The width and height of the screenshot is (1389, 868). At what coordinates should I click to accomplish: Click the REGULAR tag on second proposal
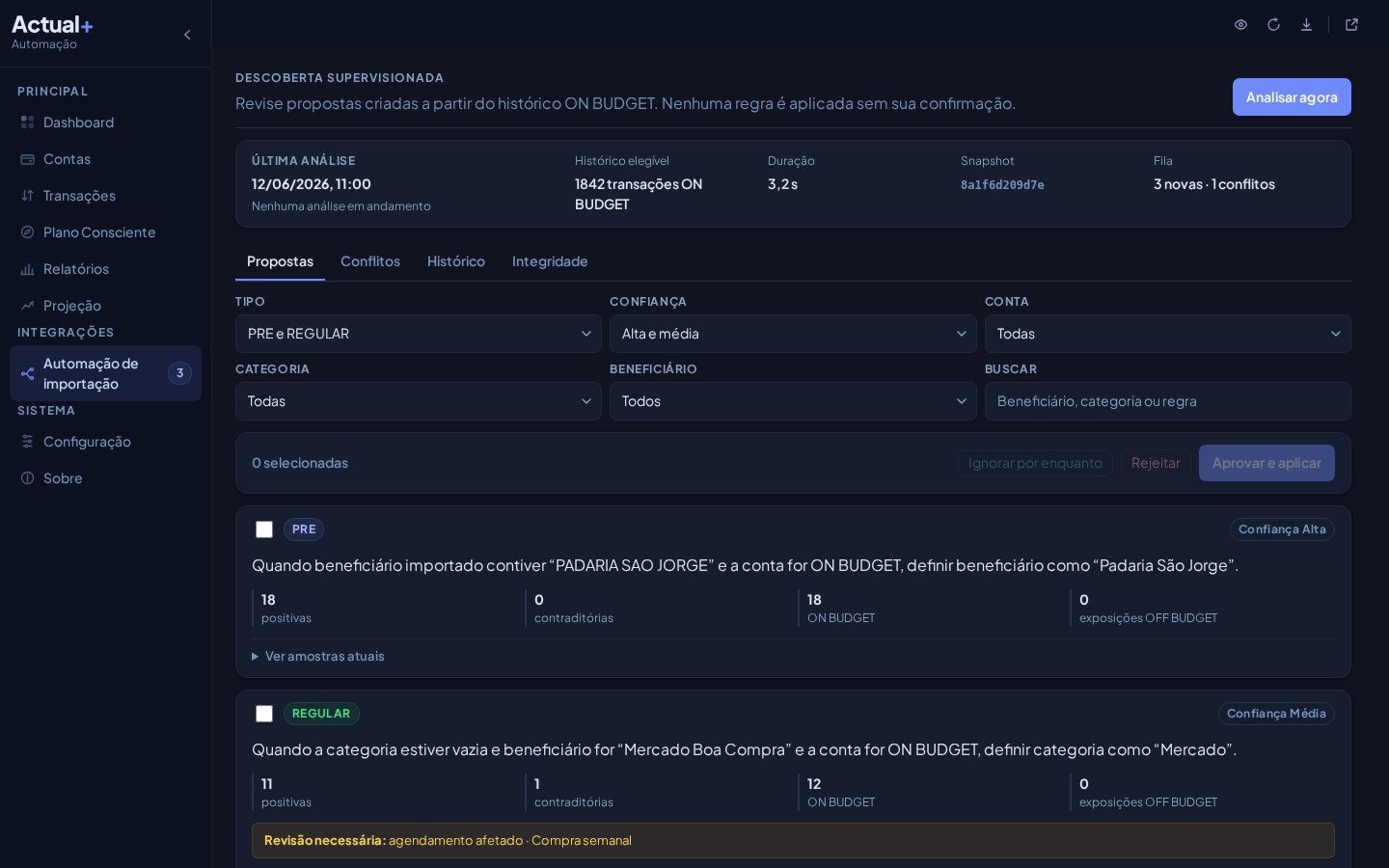(321, 714)
